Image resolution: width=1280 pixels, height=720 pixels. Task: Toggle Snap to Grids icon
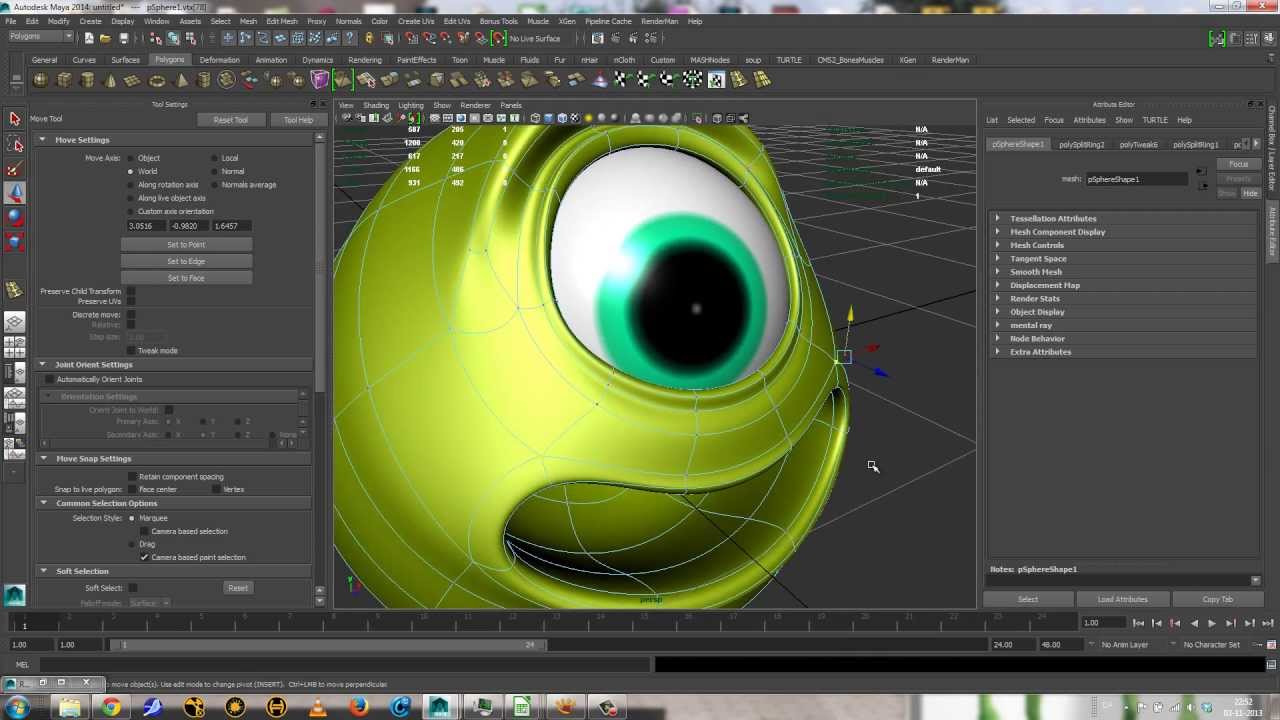tap(411, 38)
